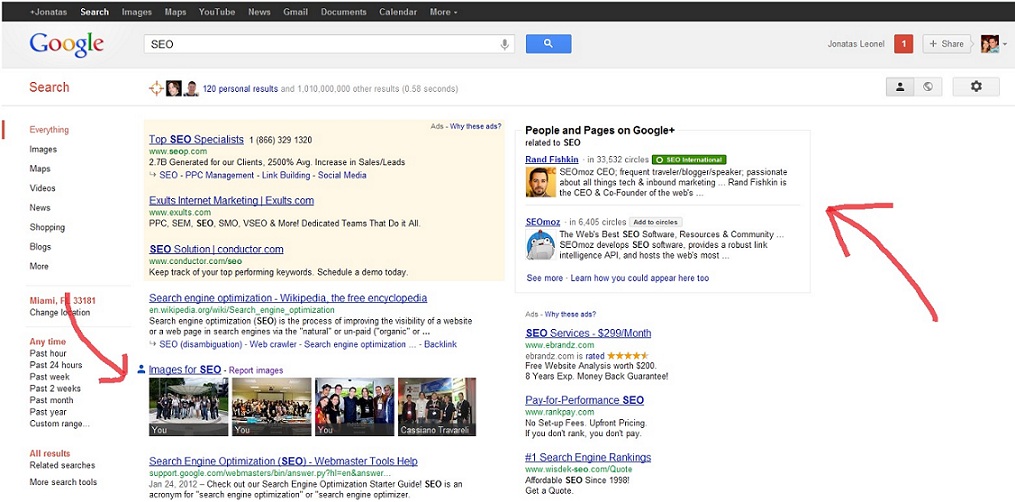Screen dimensions: 1015x502
Task: Select Past month time filter
Action: pyautogui.click(x=51, y=400)
